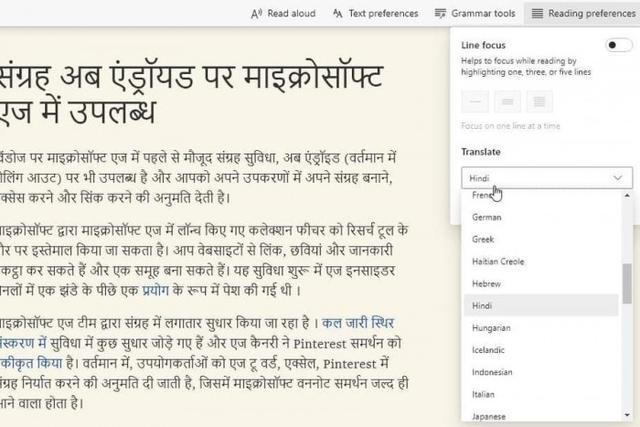
Task: Pick Hebrew from the dropdown list
Action: [x=541, y=284]
